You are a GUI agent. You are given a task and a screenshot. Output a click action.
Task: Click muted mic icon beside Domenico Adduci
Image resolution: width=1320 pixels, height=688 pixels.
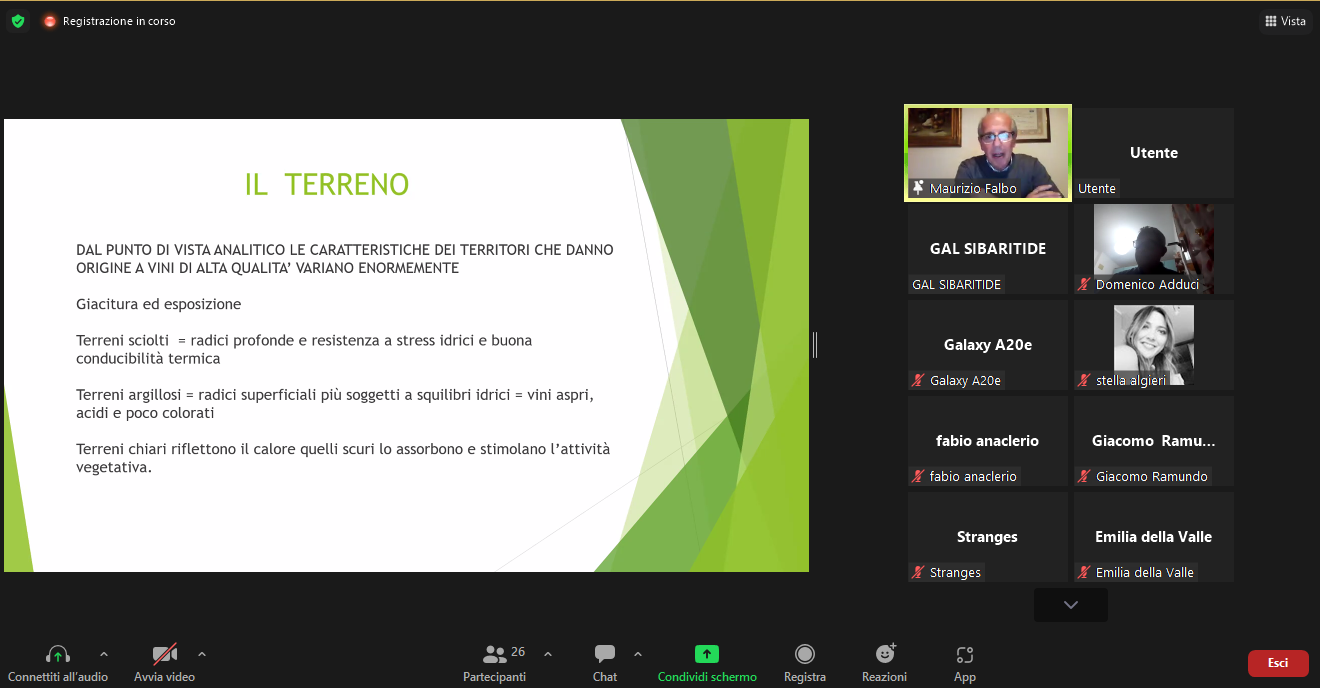coord(1084,284)
